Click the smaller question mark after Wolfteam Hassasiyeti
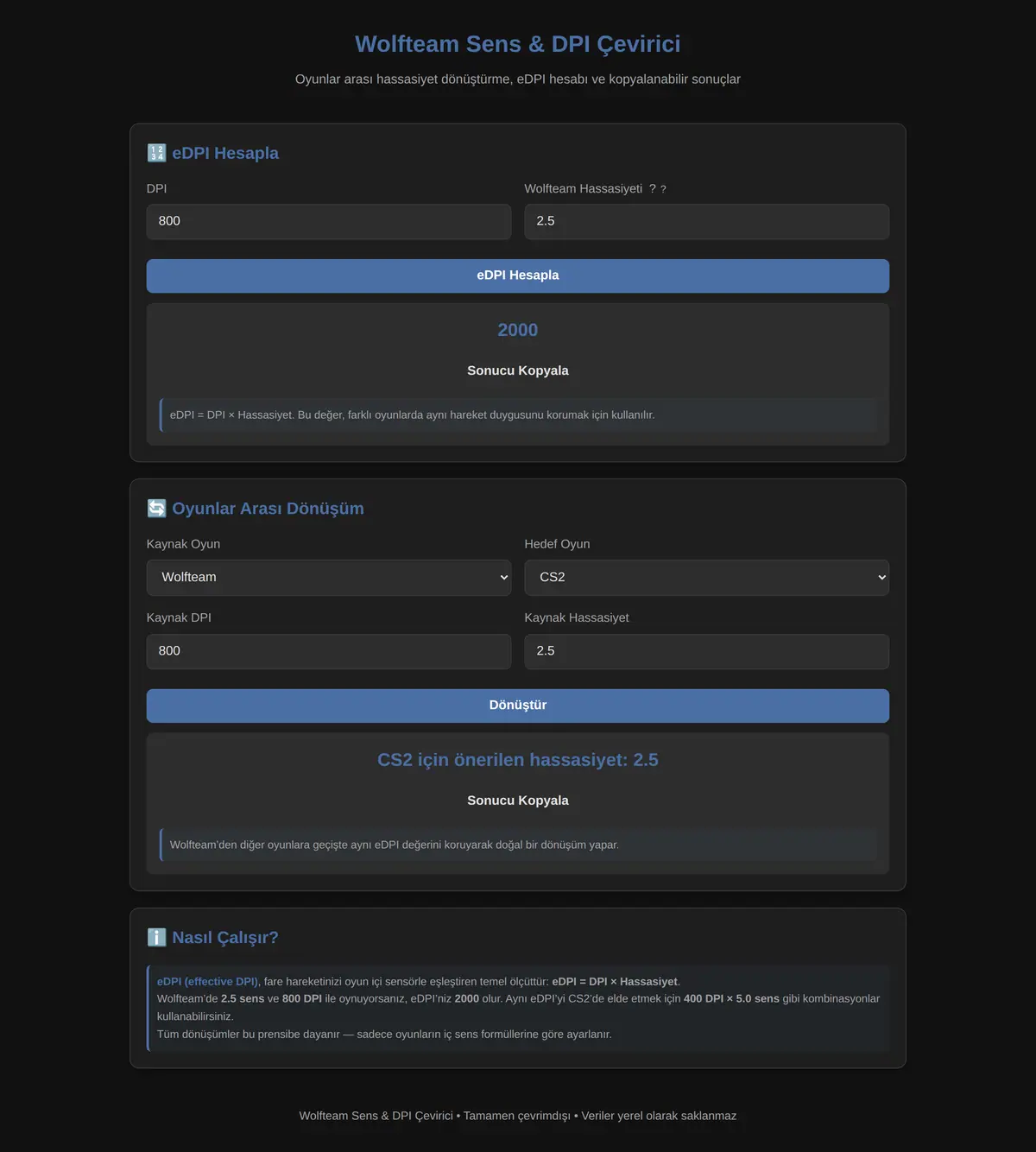Viewport: 1036px width, 1152px height. [x=663, y=189]
